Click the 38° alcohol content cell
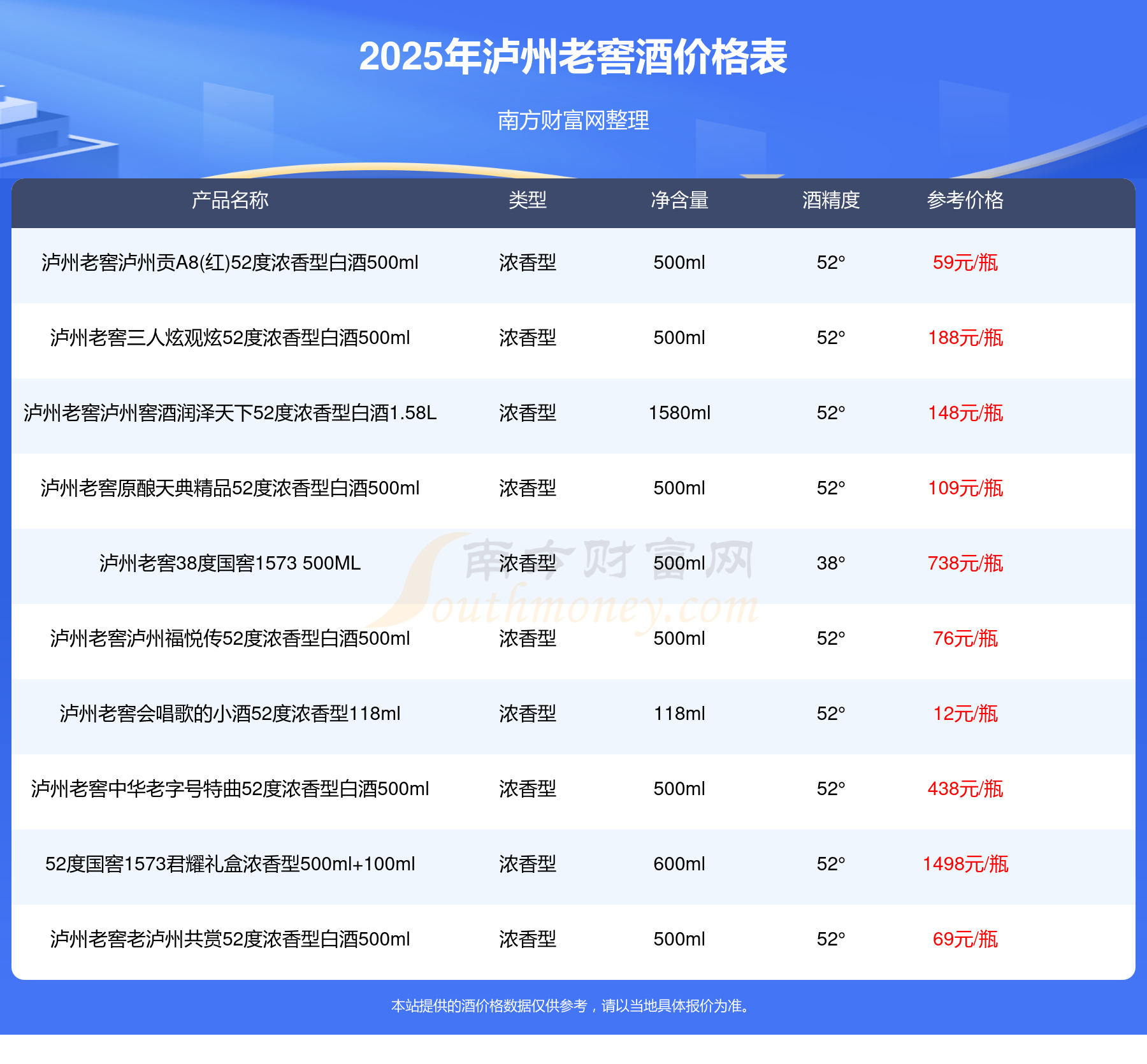This screenshot has width=1147, height=1064. tap(831, 563)
